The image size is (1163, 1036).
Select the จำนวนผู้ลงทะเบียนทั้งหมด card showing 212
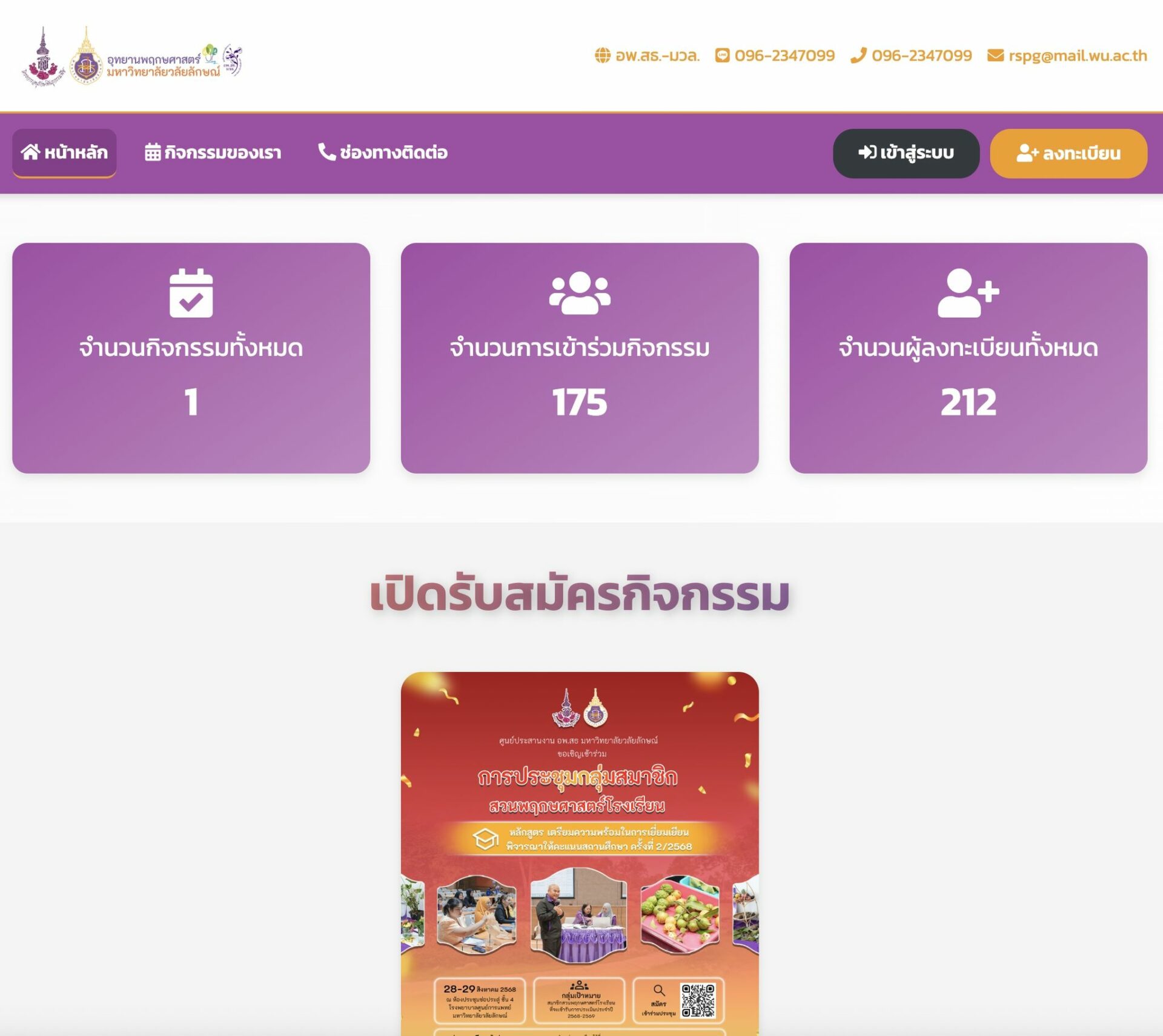(x=968, y=358)
